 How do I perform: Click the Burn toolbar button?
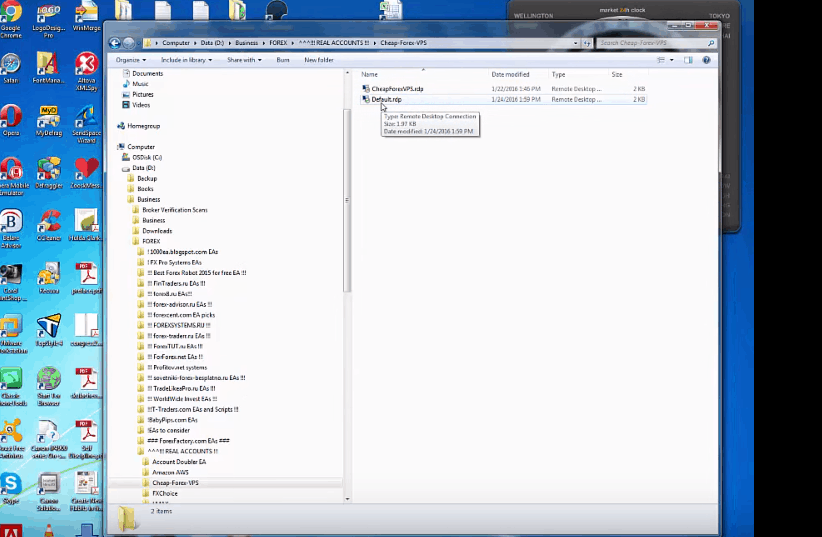pos(283,60)
